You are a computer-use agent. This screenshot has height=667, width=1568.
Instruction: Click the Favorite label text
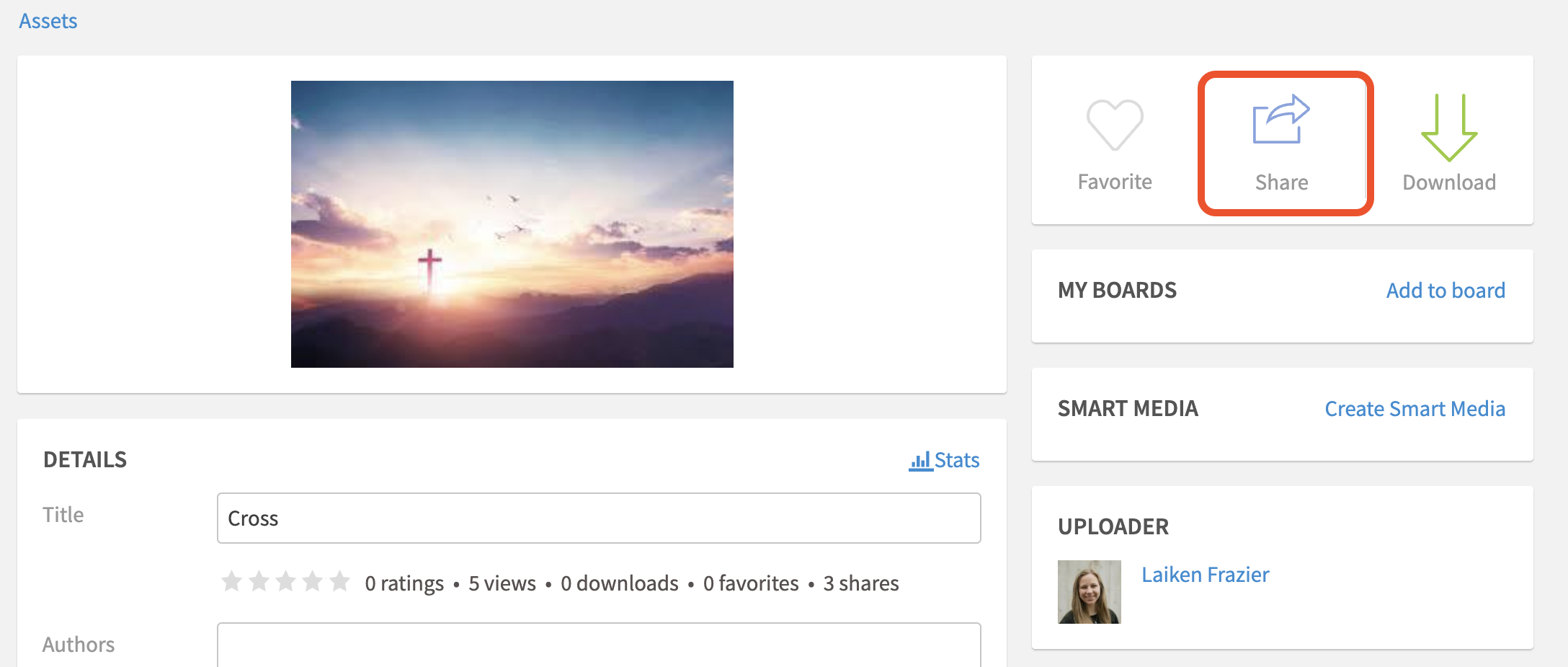(1115, 182)
